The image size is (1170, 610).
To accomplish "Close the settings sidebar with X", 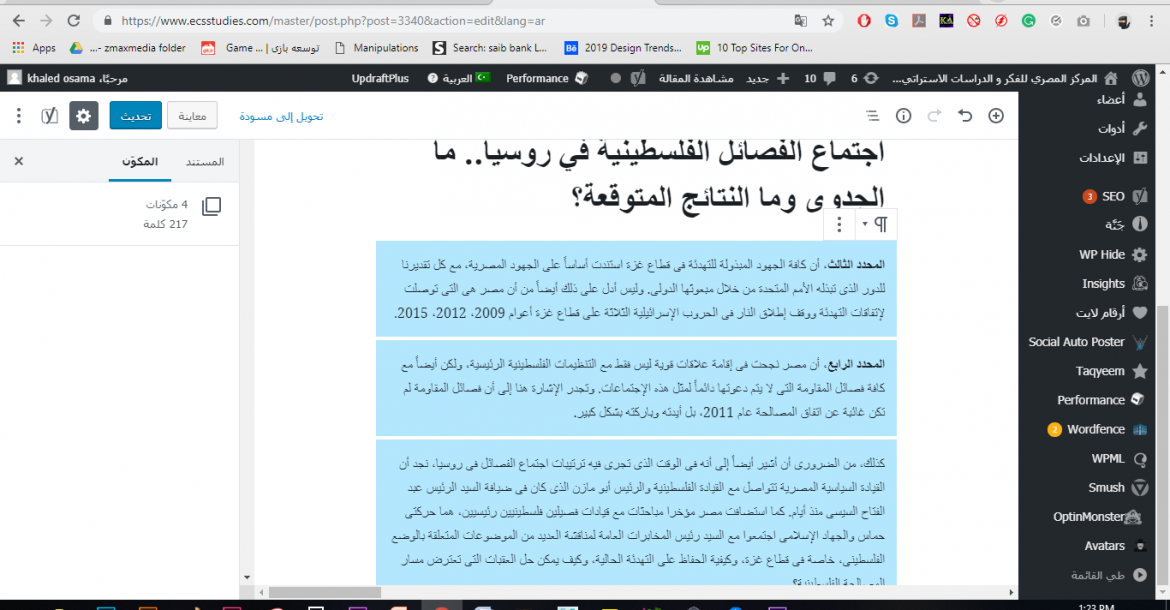I will click(x=18, y=161).
